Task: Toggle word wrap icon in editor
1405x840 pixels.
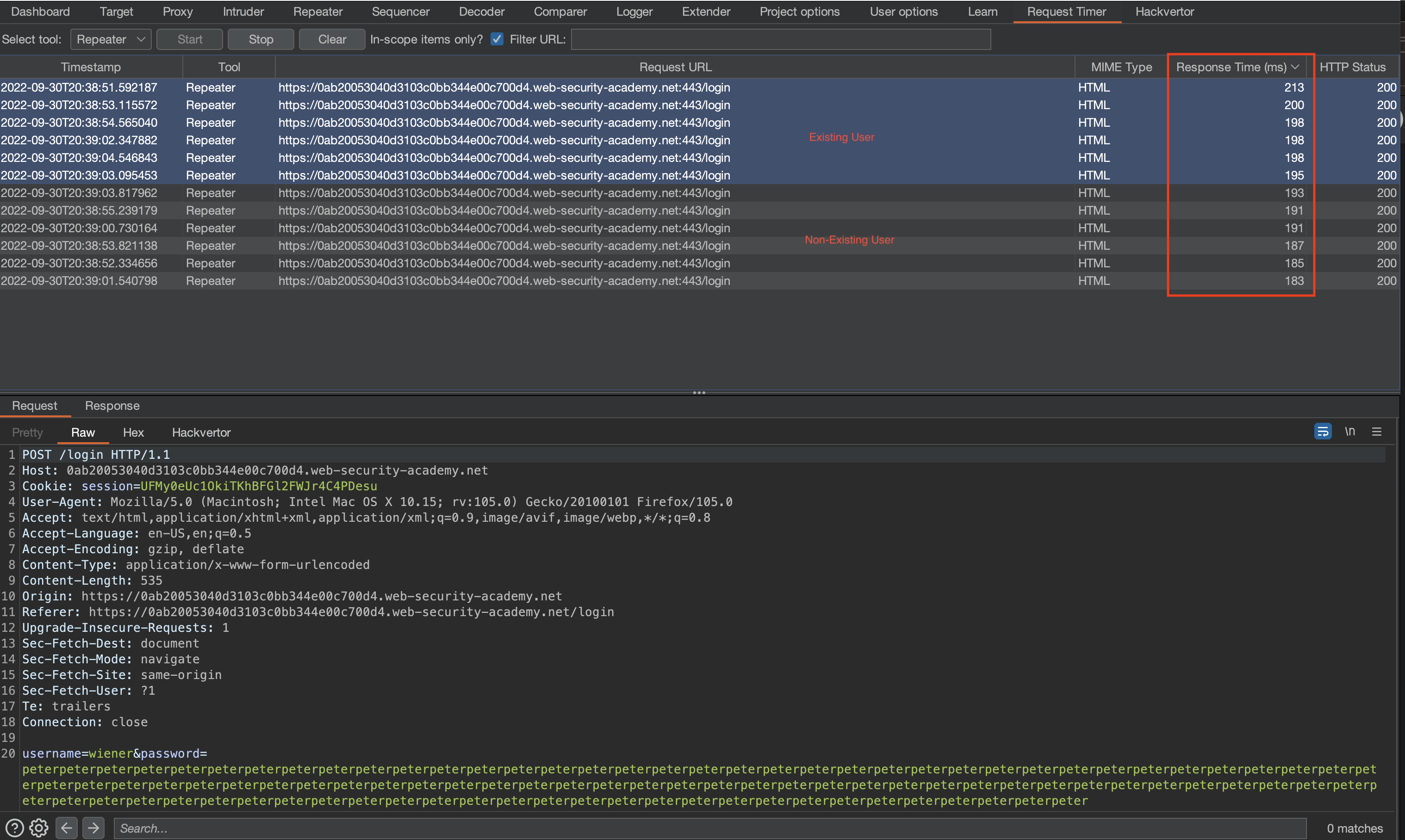Action: [1322, 432]
